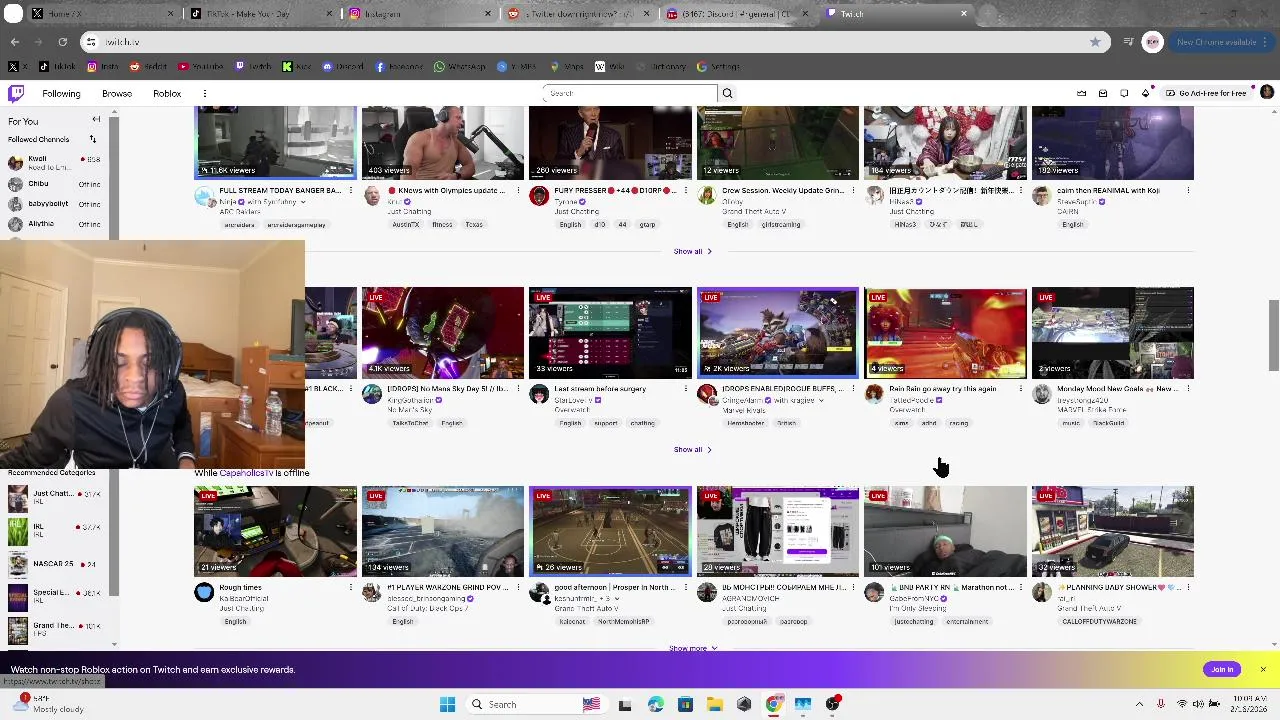Click the browser back arrow
The height and width of the screenshot is (720, 1280).
point(15,42)
